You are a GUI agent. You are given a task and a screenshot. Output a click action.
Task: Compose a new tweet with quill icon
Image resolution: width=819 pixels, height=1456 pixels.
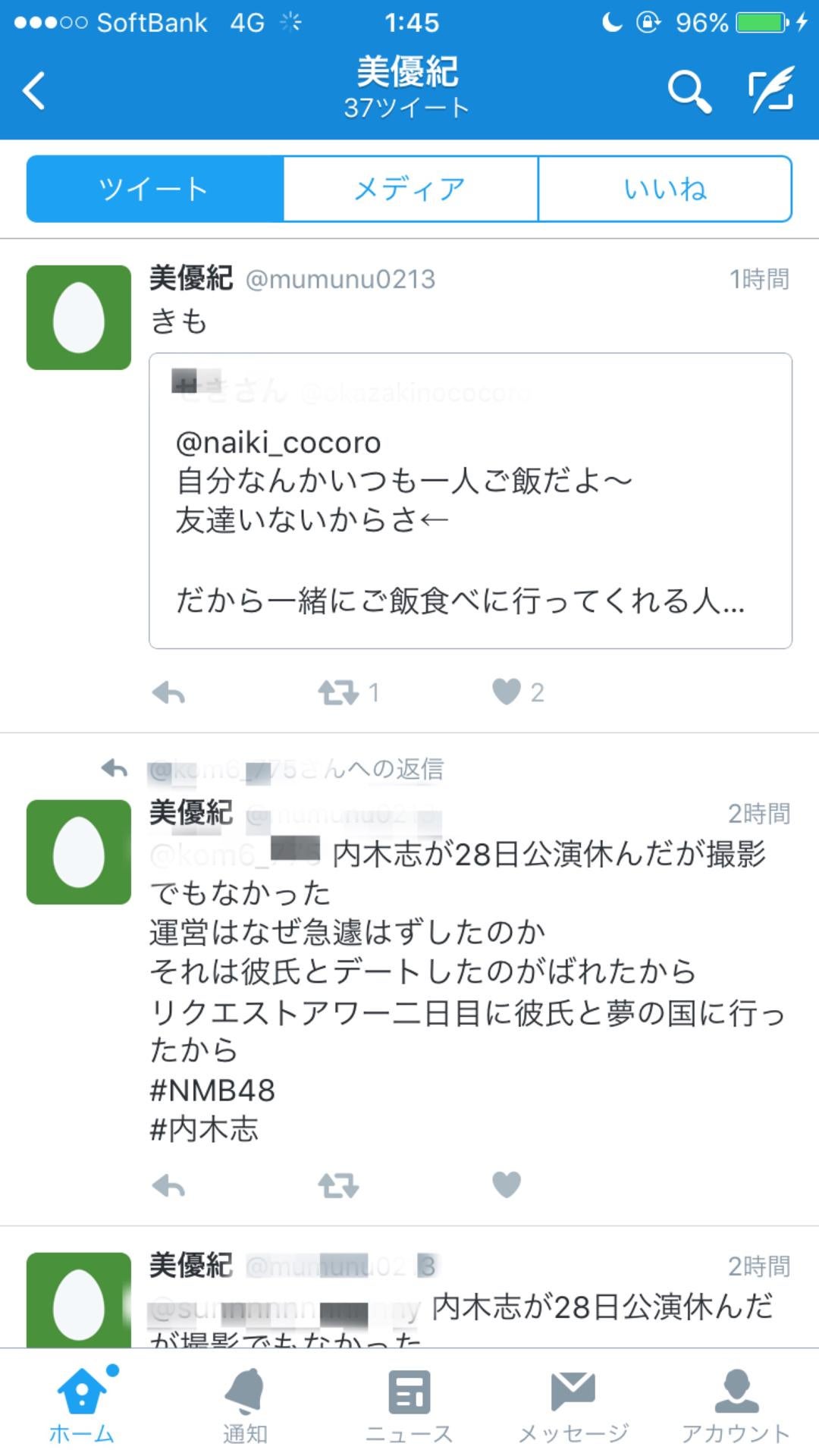(x=771, y=89)
